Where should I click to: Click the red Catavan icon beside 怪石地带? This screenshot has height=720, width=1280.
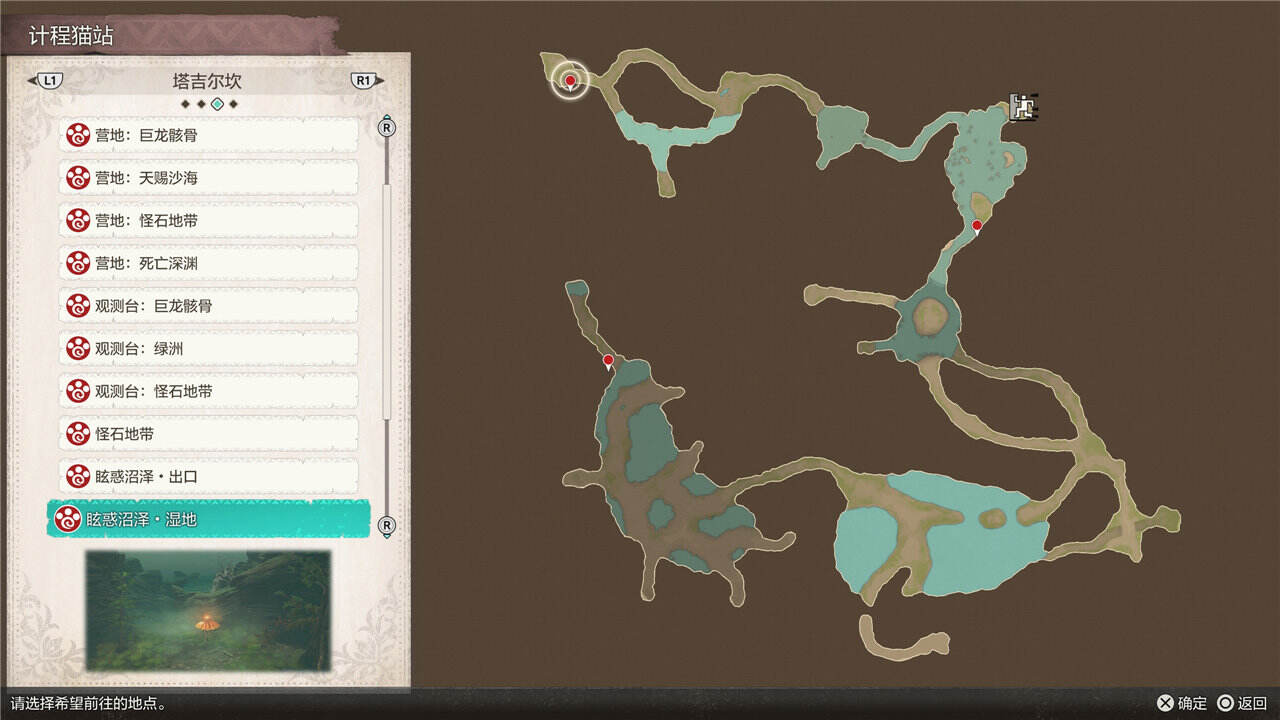coord(78,434)
